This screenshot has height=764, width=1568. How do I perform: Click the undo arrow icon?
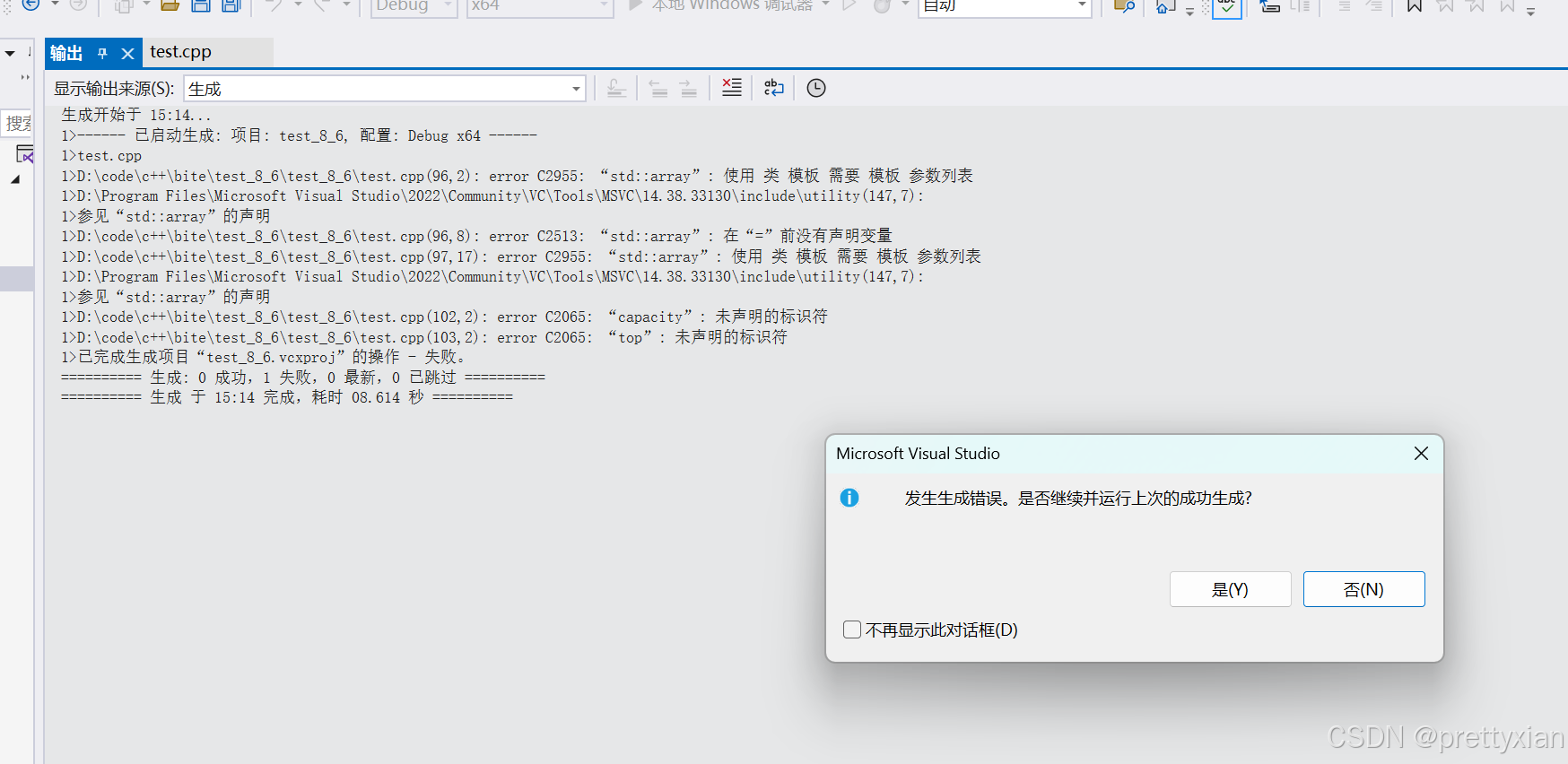click(274, 5)
